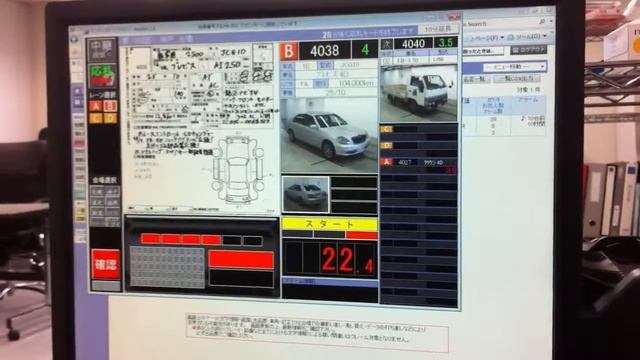This screenshot has height=360, width=640.
Task: Click the 一覧CSV出力 button in browser window
Action: 517,78
